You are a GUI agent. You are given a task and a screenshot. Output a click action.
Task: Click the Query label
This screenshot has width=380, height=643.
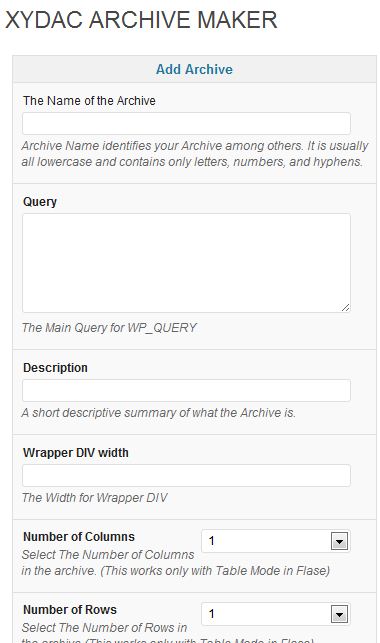[x=40, y=202]
